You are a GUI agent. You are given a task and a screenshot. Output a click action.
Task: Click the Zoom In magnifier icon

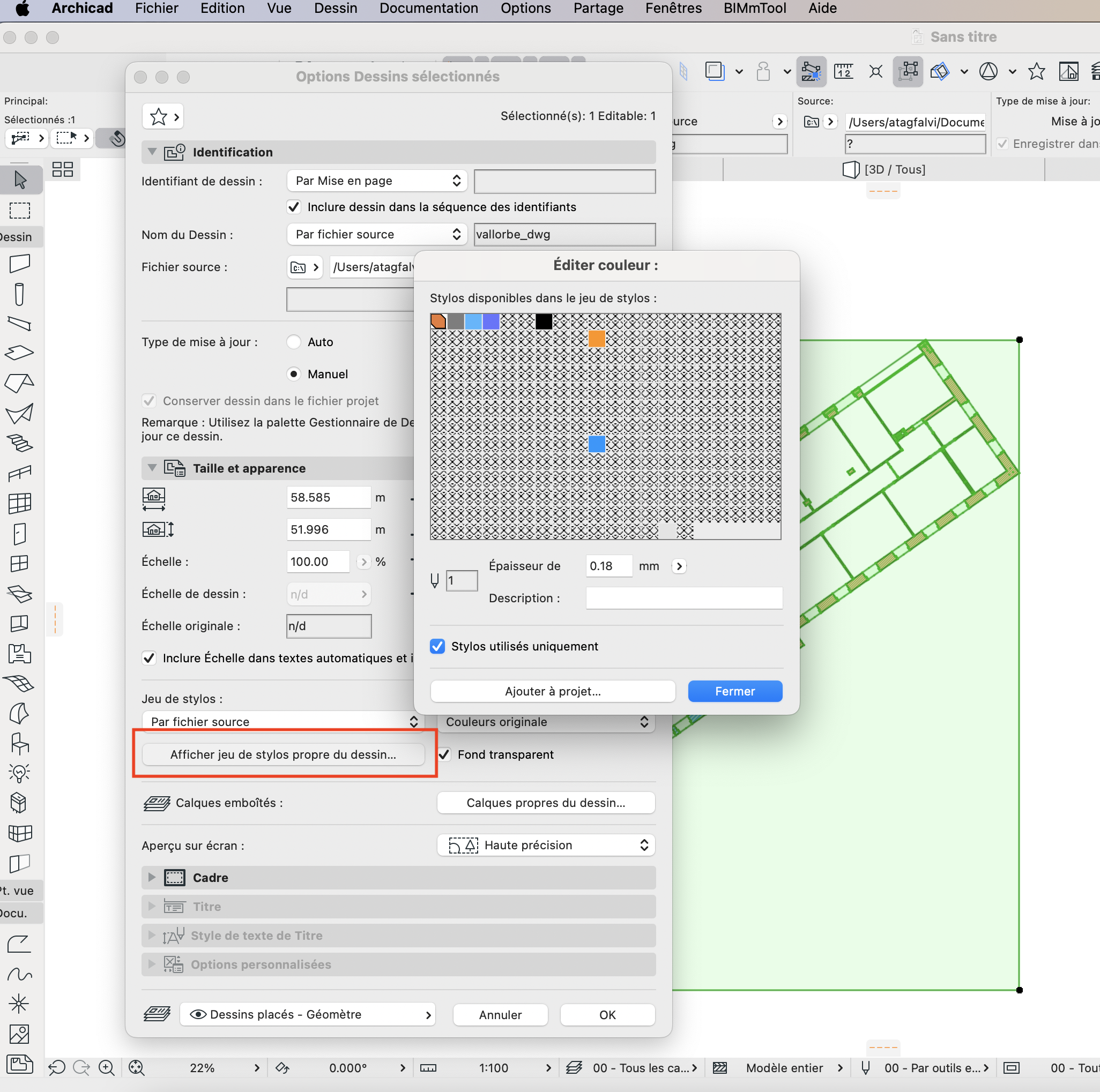(107, 1067)
